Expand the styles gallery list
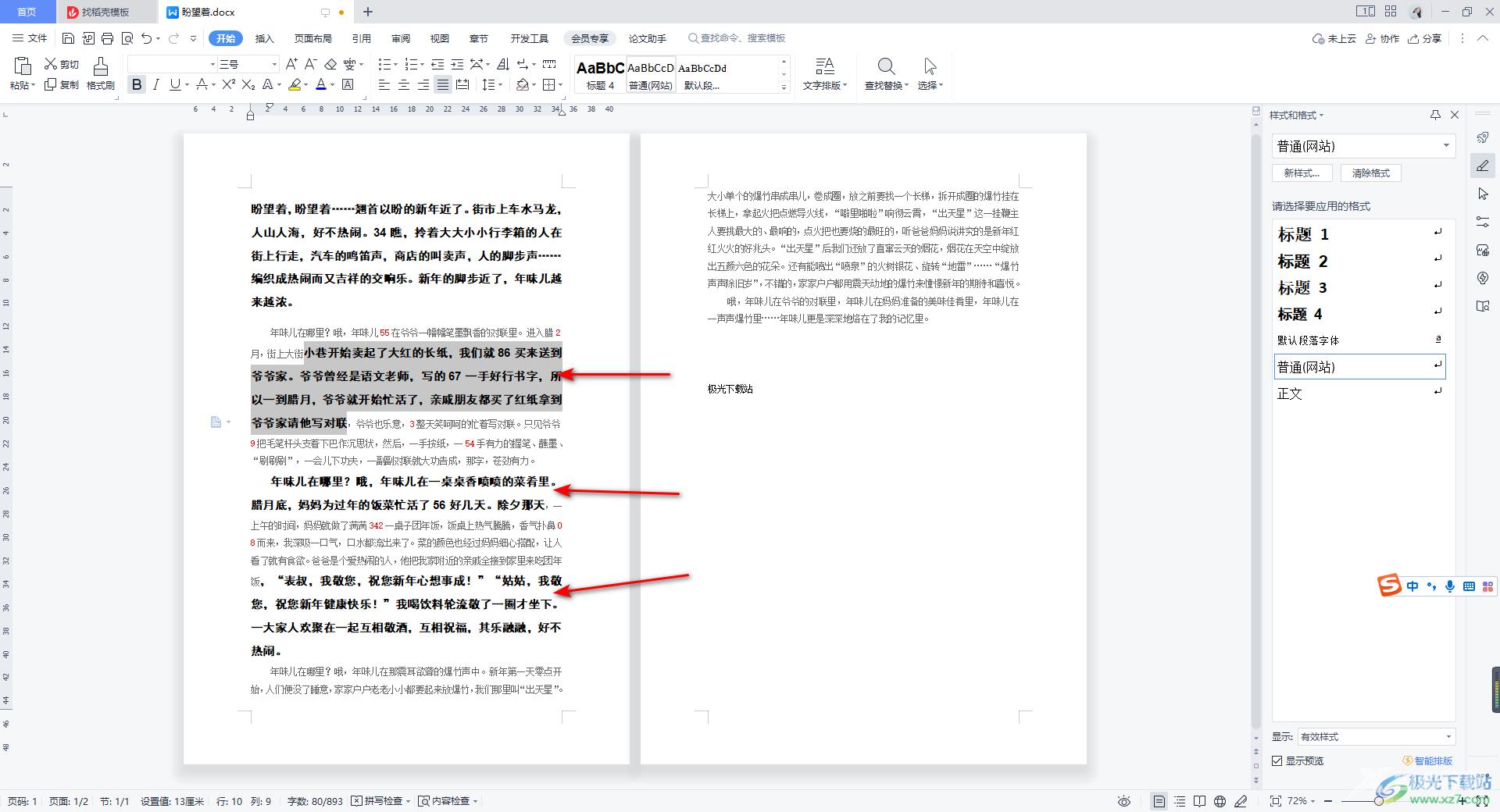This screenshot has width=1500, height=812. (x=784, y=87)
